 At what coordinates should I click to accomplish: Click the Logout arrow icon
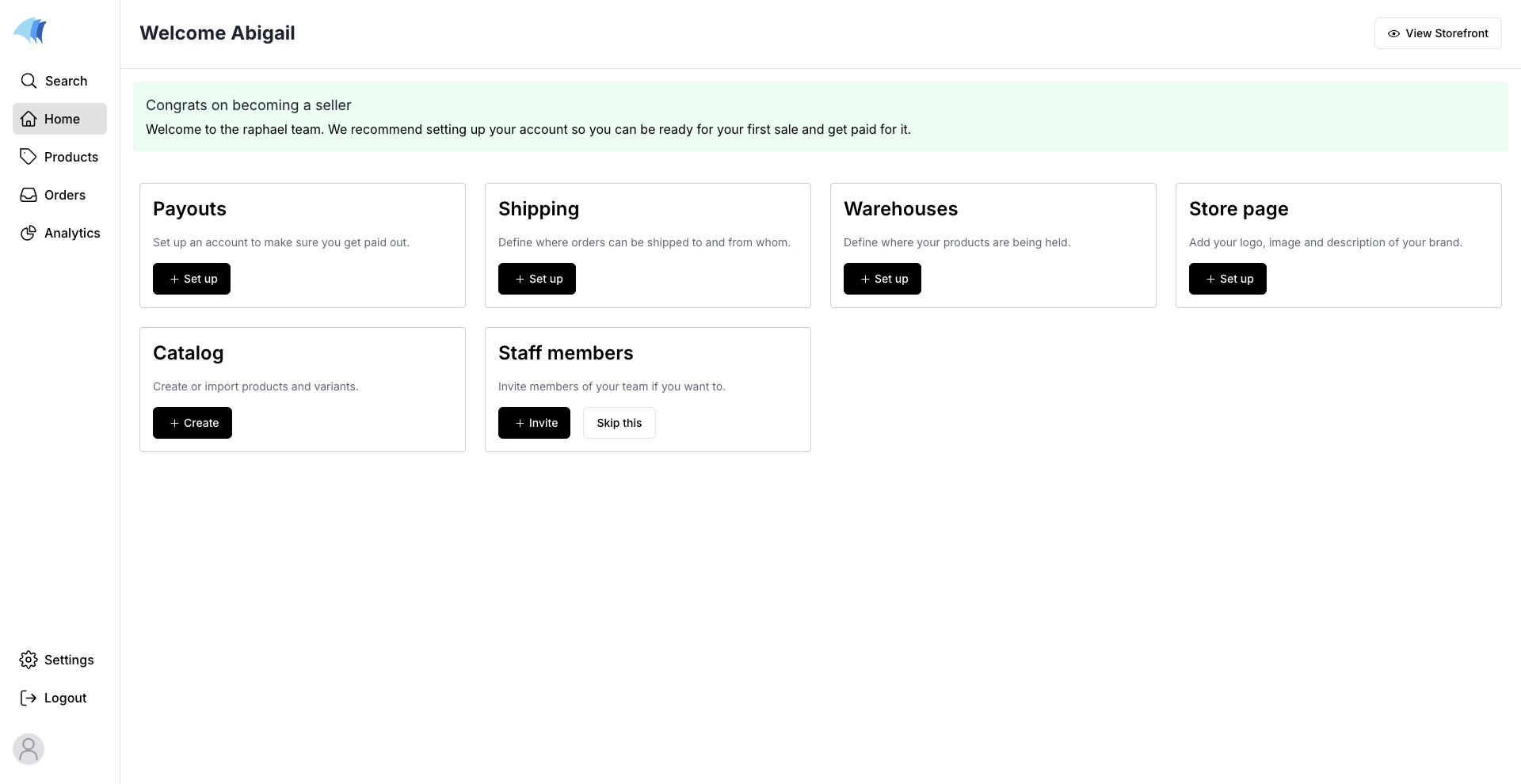point(29,698)
